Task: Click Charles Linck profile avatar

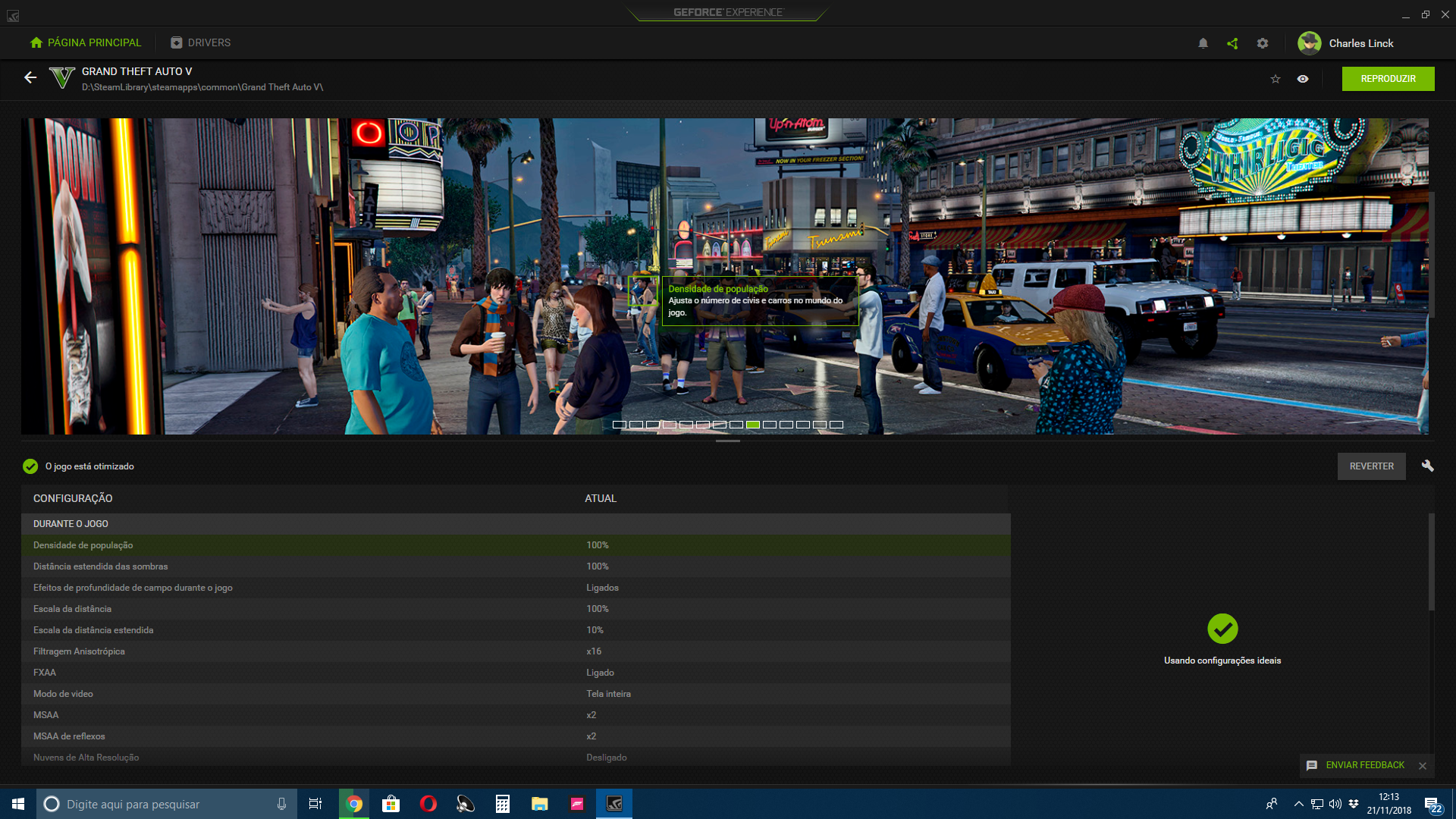Action: 1310,43
